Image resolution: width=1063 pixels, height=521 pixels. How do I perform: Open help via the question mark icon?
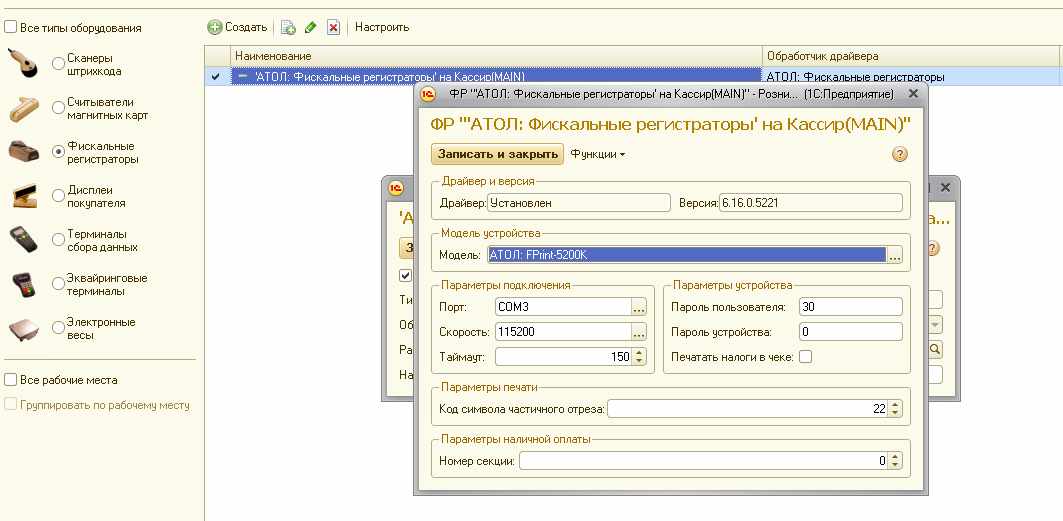(899, 154)
